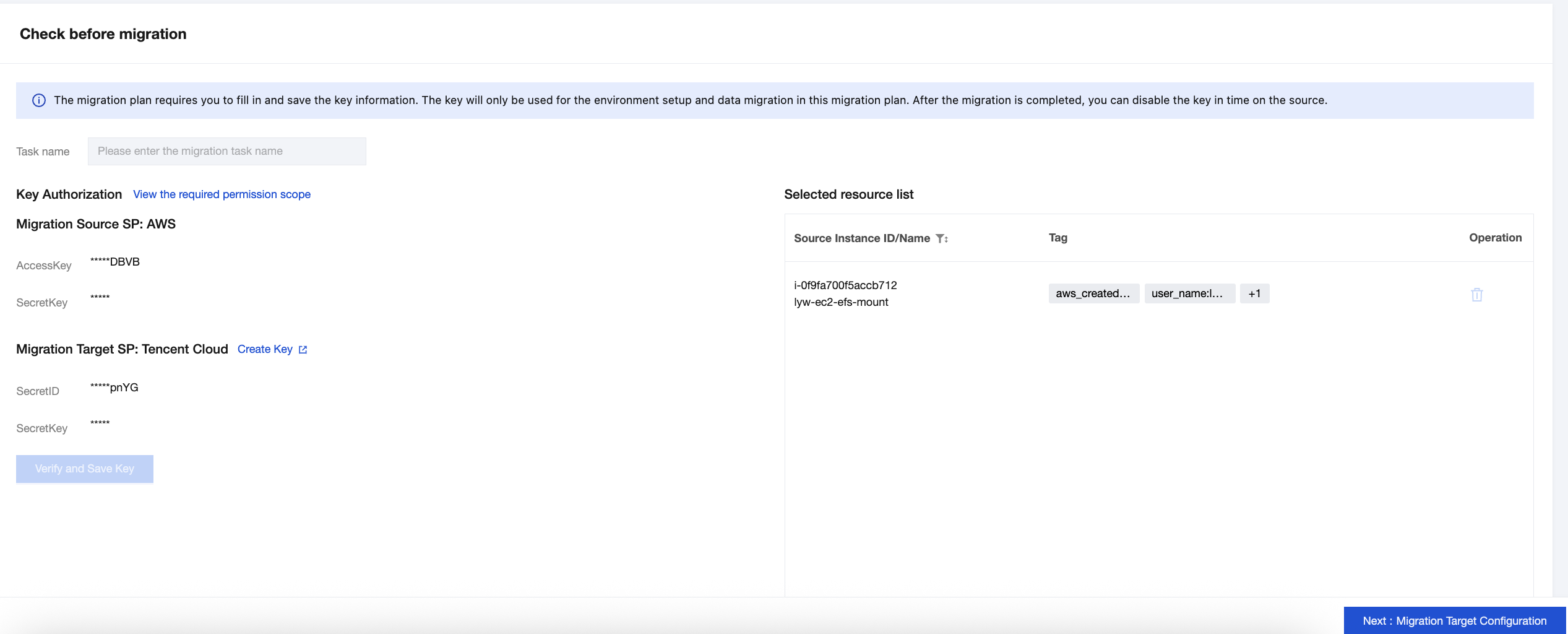Viewport: 1568px width, 634px height.
Task: Click the Selected resource list heading
Action: tap(848, 194)
